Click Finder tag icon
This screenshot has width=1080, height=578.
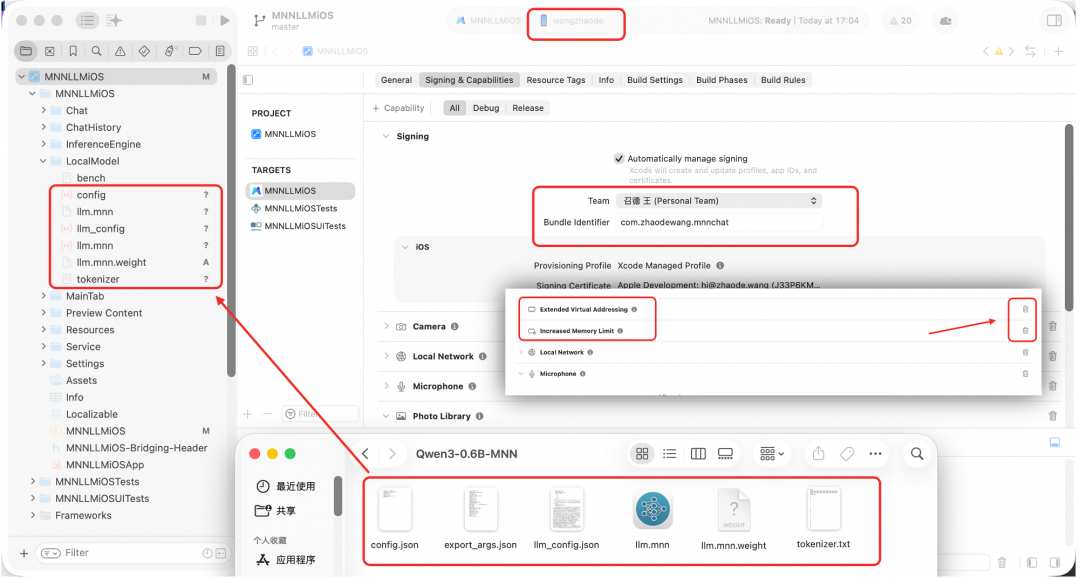tap(847, 453)
